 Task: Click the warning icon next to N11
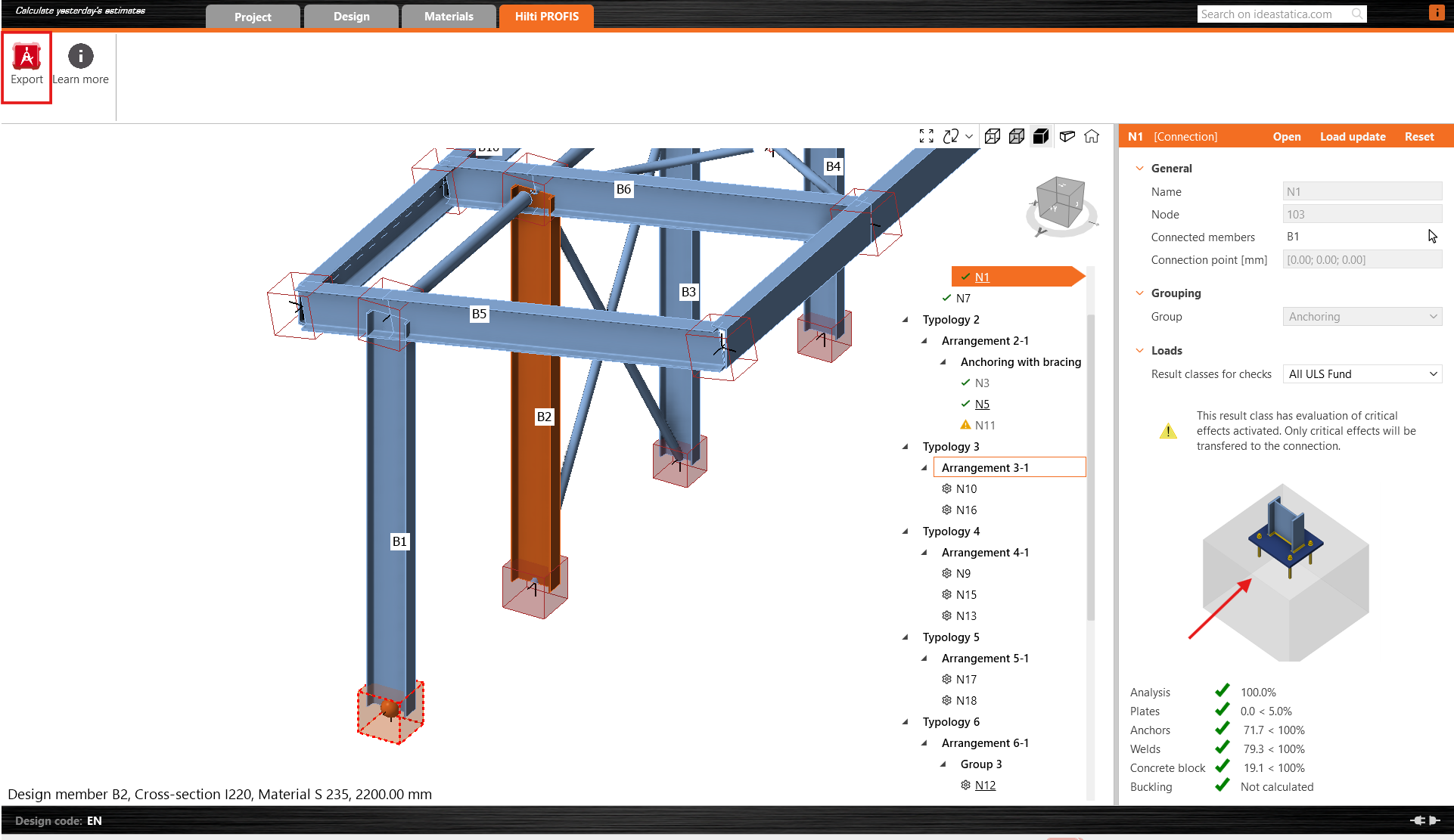click(x=965, y=424)
